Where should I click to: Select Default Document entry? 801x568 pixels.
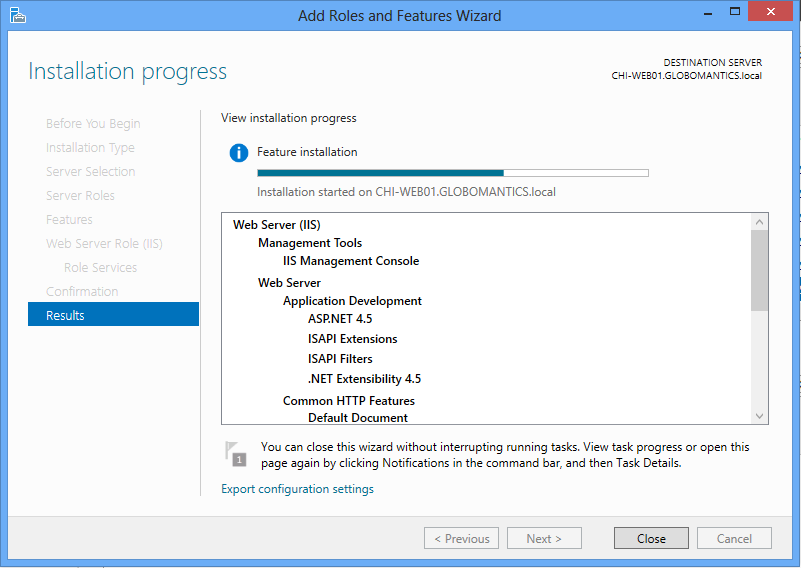pos(358,418)
